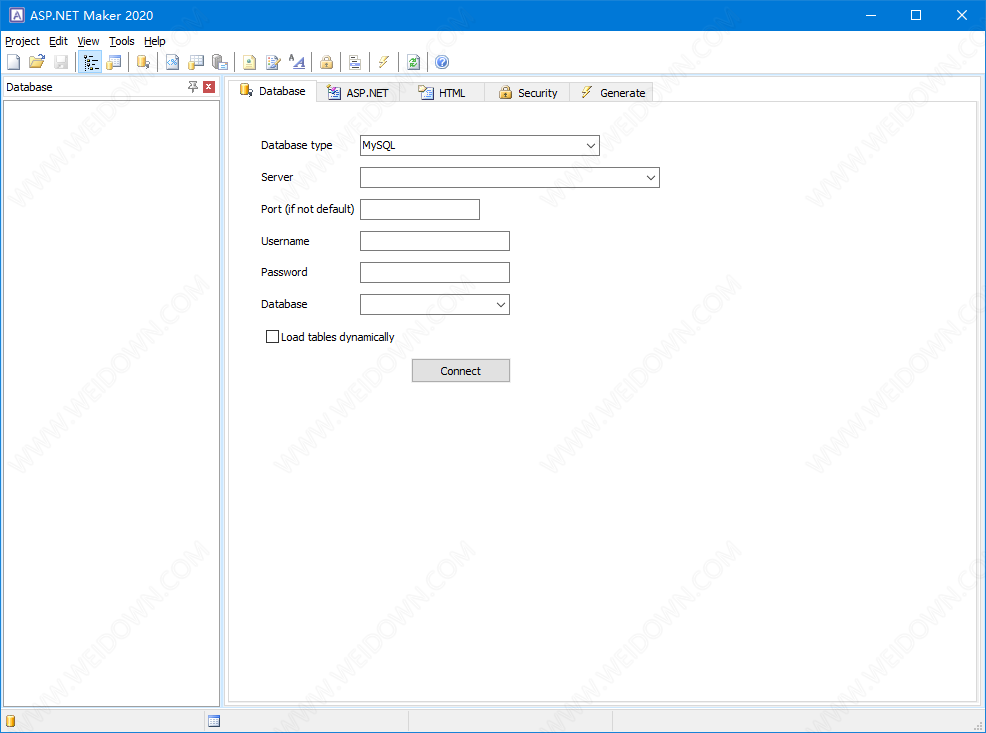Click the blue question mark help icon

click(442, 62)
